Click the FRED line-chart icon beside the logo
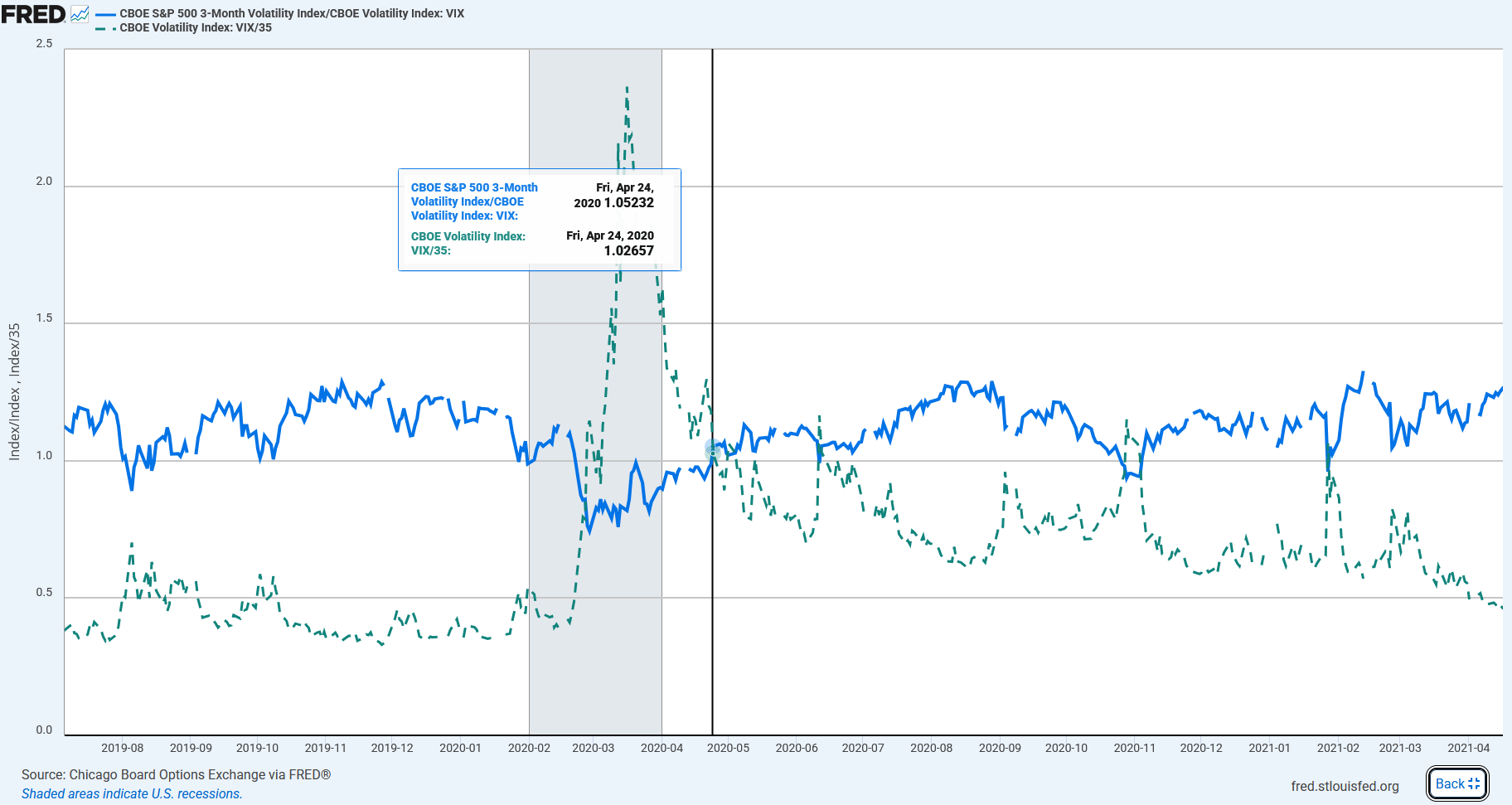The width and height of the screenshot is (1512, 805). pos(80,14)
